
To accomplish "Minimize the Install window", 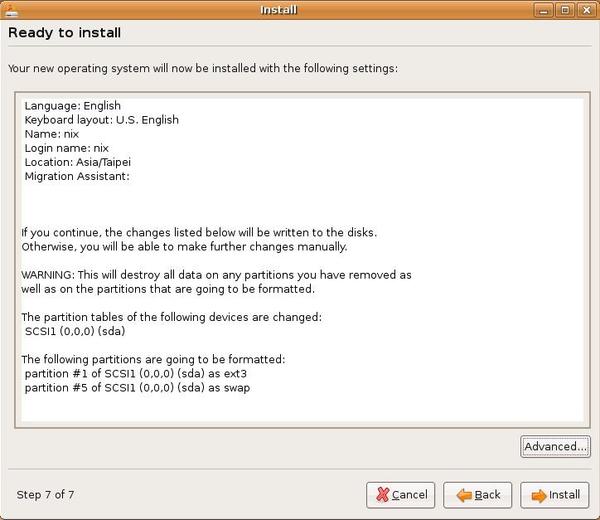I will [x=543, y=10].
